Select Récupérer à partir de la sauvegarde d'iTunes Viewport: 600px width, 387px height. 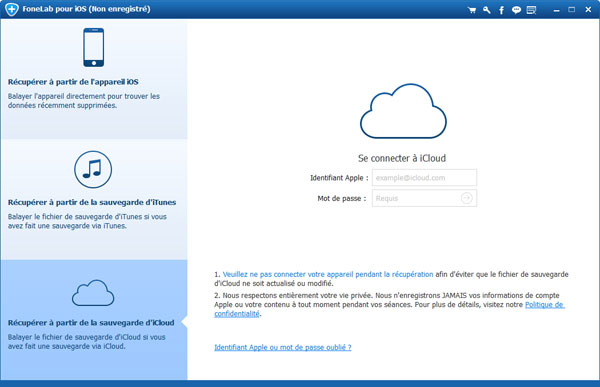[x=92, y=202]
